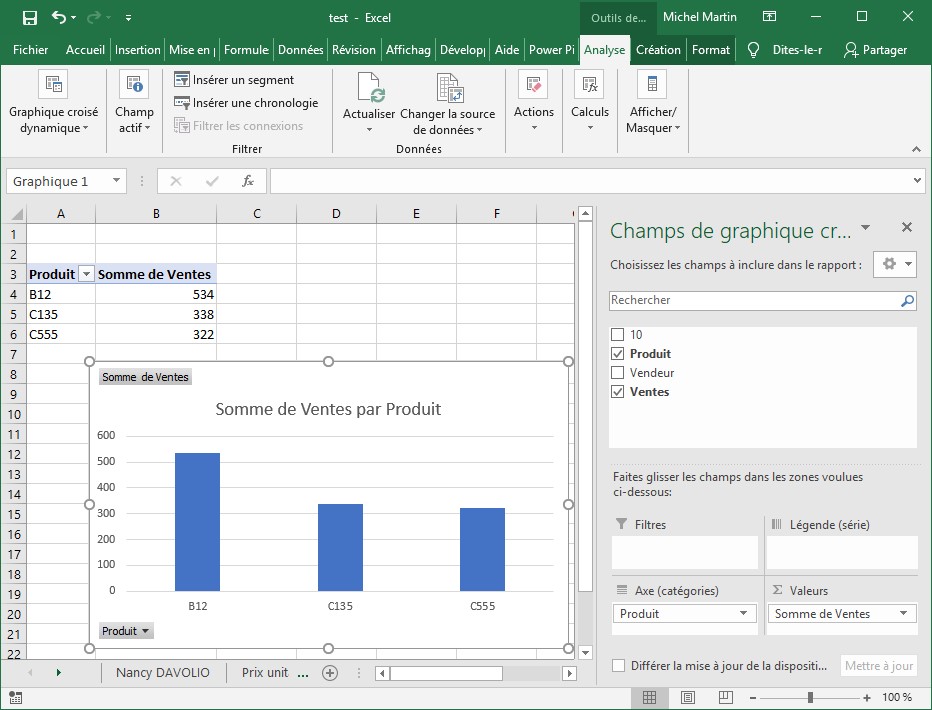Toggle Différer la mise à jour checkbox
Viewport: 932px width, 710px height.
(619, 666)
